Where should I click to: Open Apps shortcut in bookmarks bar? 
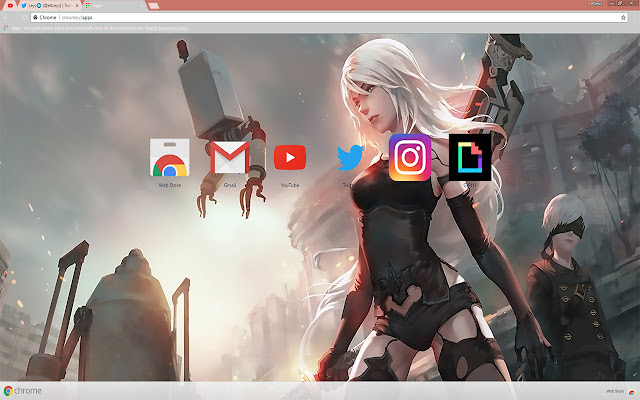click(x=12, y=28)
